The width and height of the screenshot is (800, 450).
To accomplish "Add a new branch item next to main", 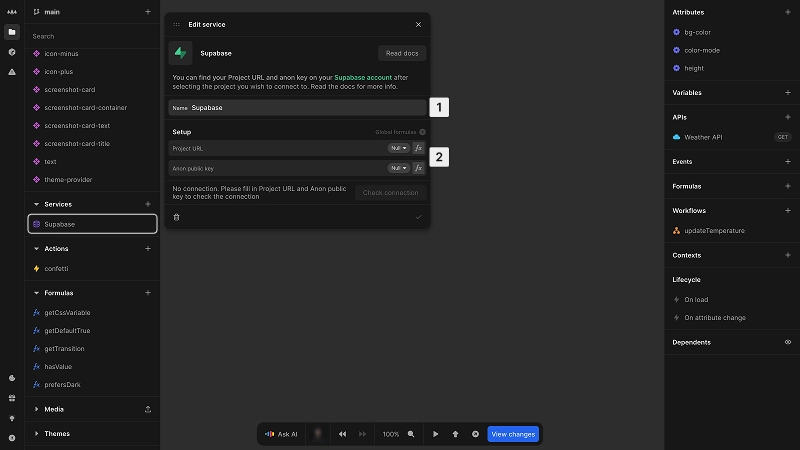I will tap(147, 12).
